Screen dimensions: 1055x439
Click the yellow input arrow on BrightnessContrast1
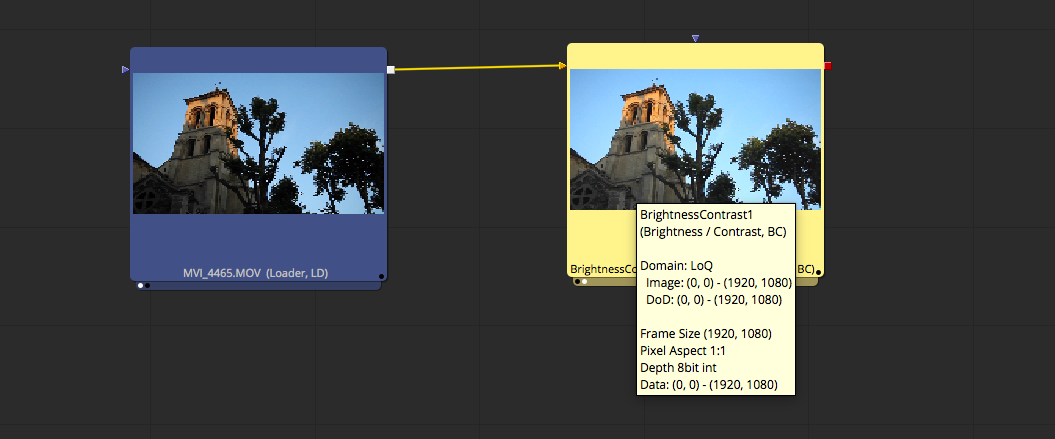pos(563,66)
